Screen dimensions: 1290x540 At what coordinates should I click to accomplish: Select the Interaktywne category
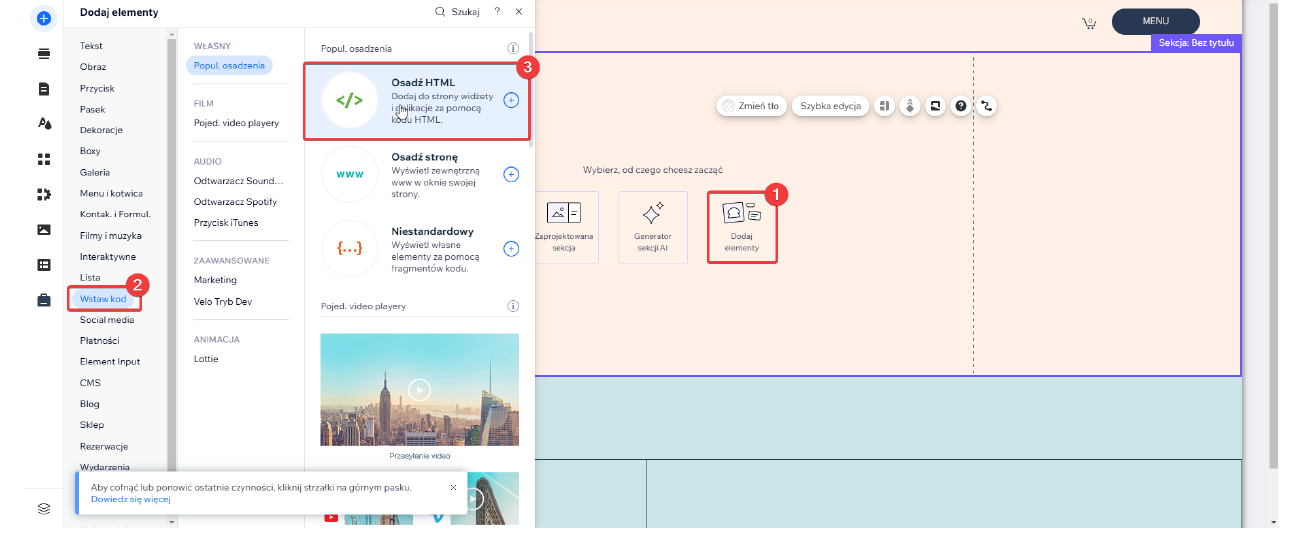click(108, 256)
